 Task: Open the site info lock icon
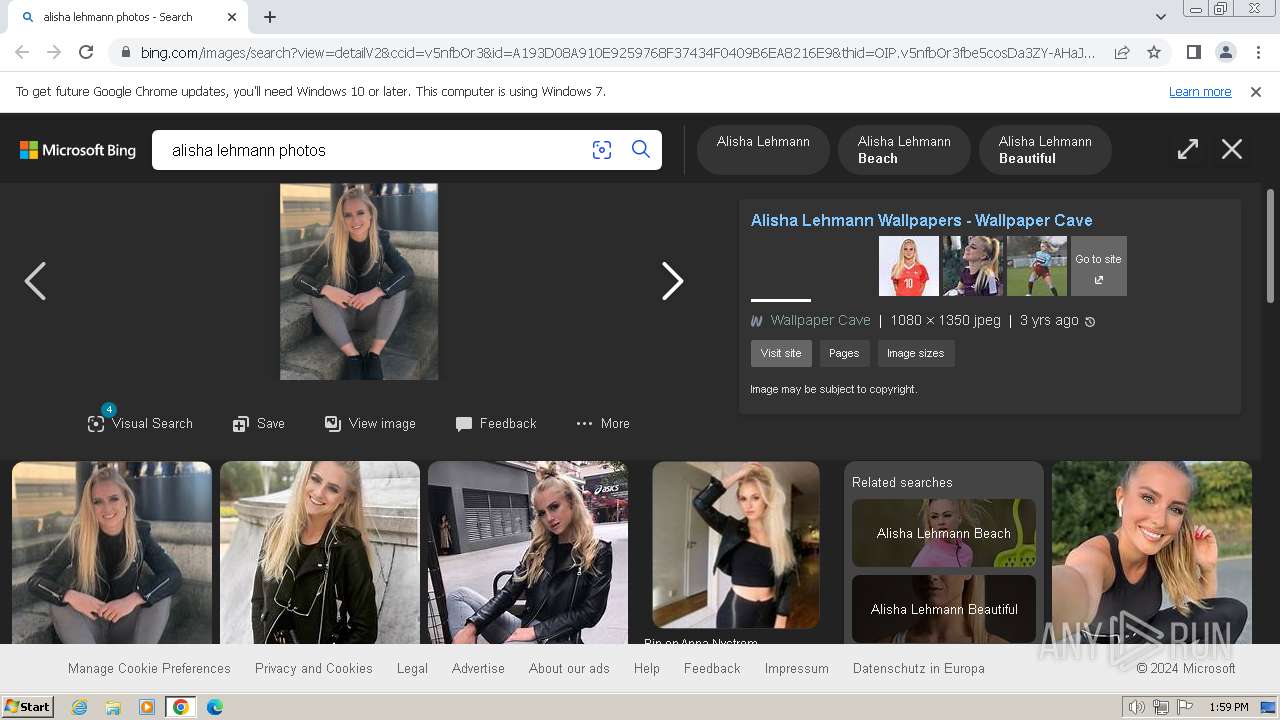[125, 52]
